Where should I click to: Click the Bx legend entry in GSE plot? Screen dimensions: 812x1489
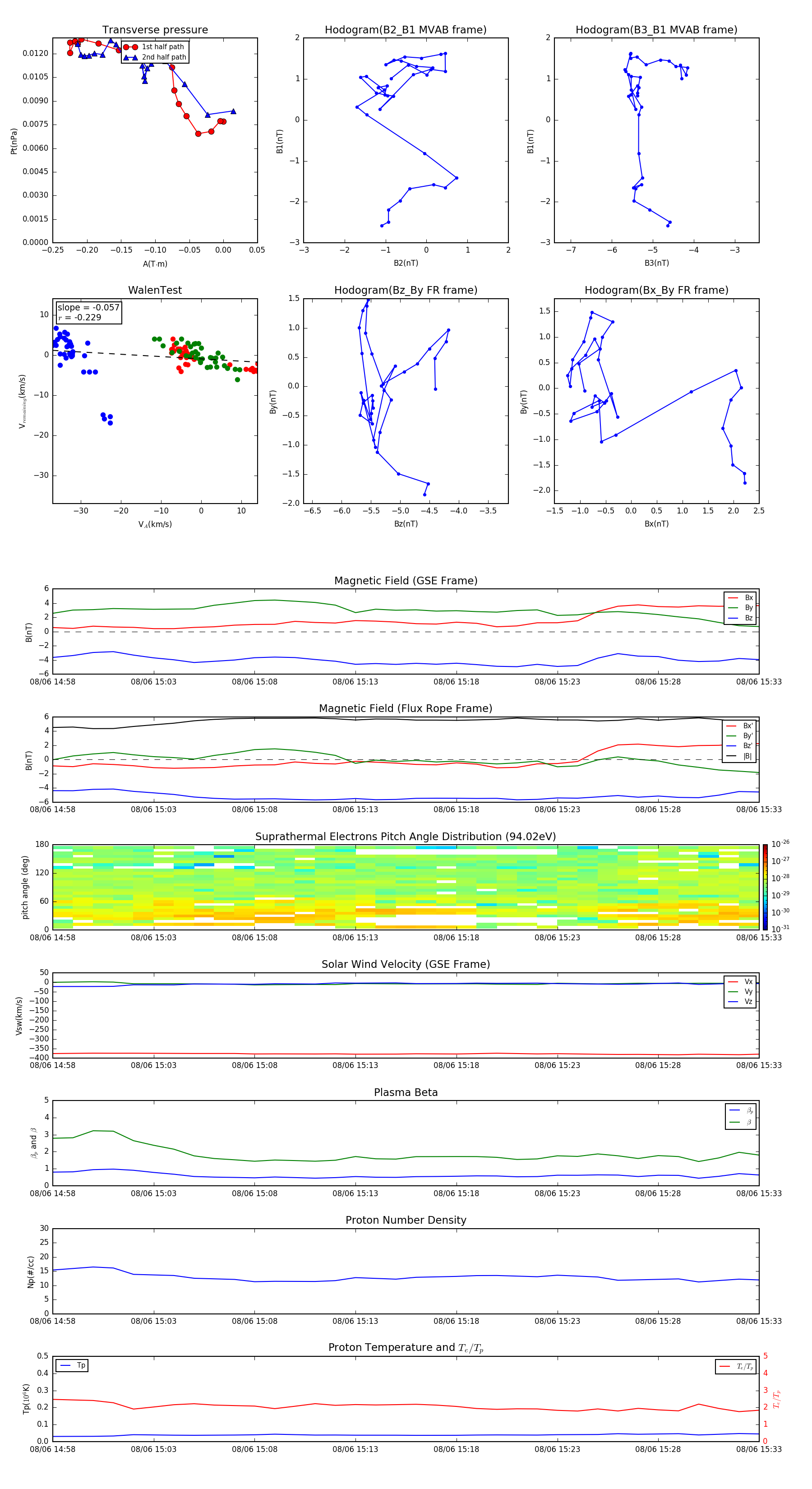(x=740, y=598)
